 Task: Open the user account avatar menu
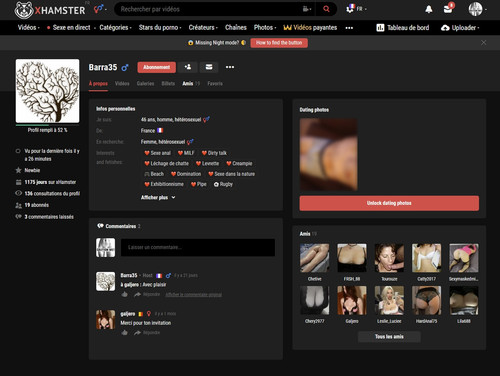[x=477, y=9]
